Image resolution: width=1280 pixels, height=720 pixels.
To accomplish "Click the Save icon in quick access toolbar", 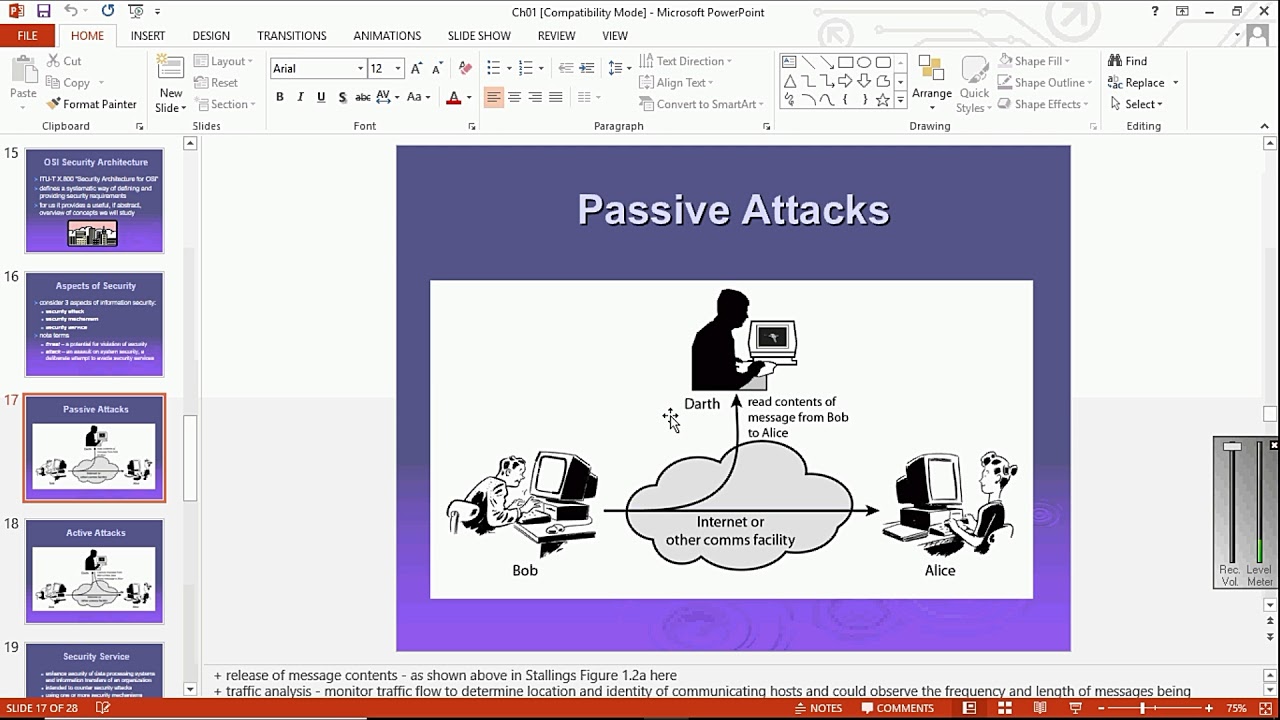I will coord(43,11).
